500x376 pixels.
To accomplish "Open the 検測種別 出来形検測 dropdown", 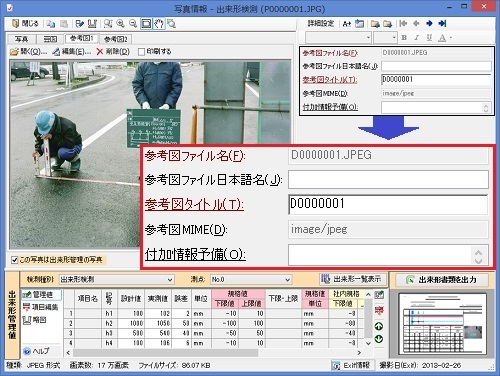I will pos(117,279).
